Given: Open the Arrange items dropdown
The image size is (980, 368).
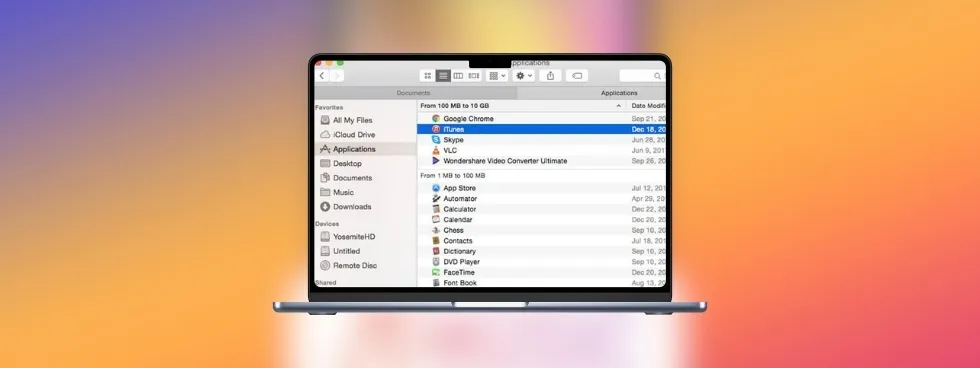Looking at the screenshot, I should click(x=498, y=76).
